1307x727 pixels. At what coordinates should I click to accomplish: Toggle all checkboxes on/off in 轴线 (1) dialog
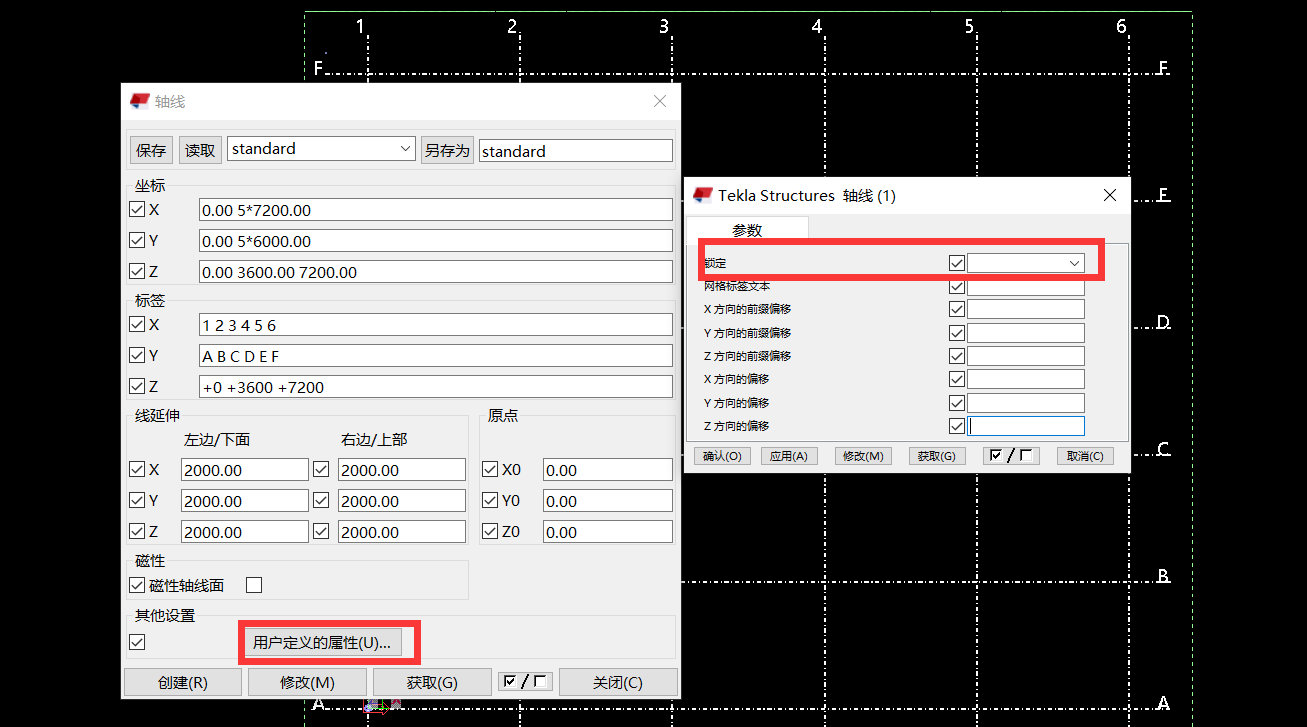[1011, 456]
